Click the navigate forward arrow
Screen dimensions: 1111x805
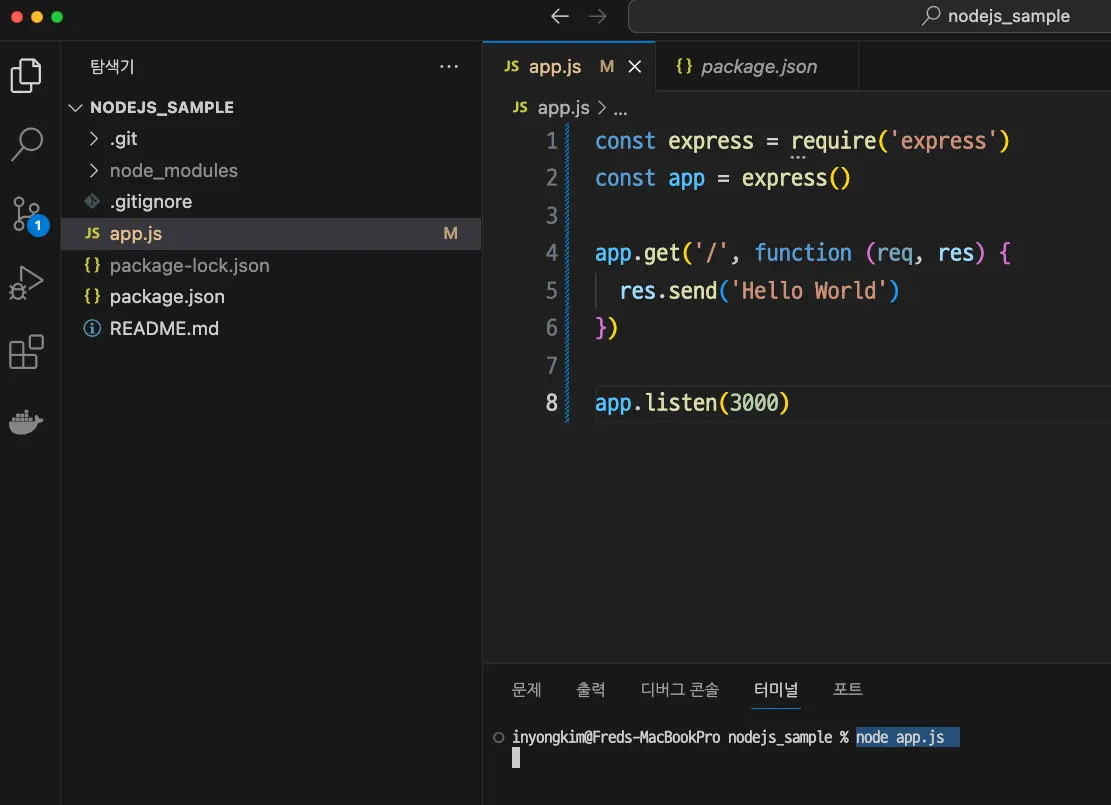[x=598, y=16]
